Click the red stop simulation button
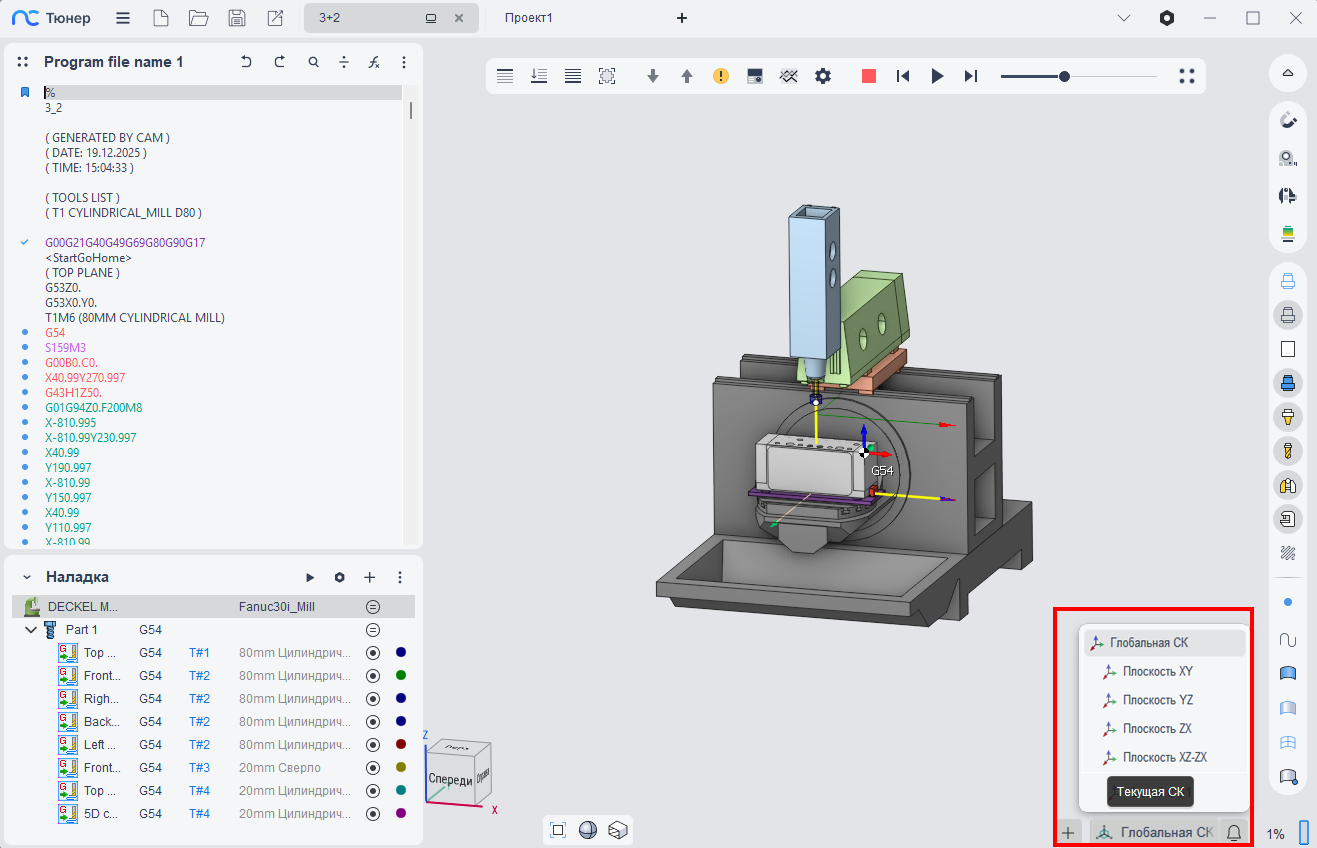 click(x=868, y=76)
